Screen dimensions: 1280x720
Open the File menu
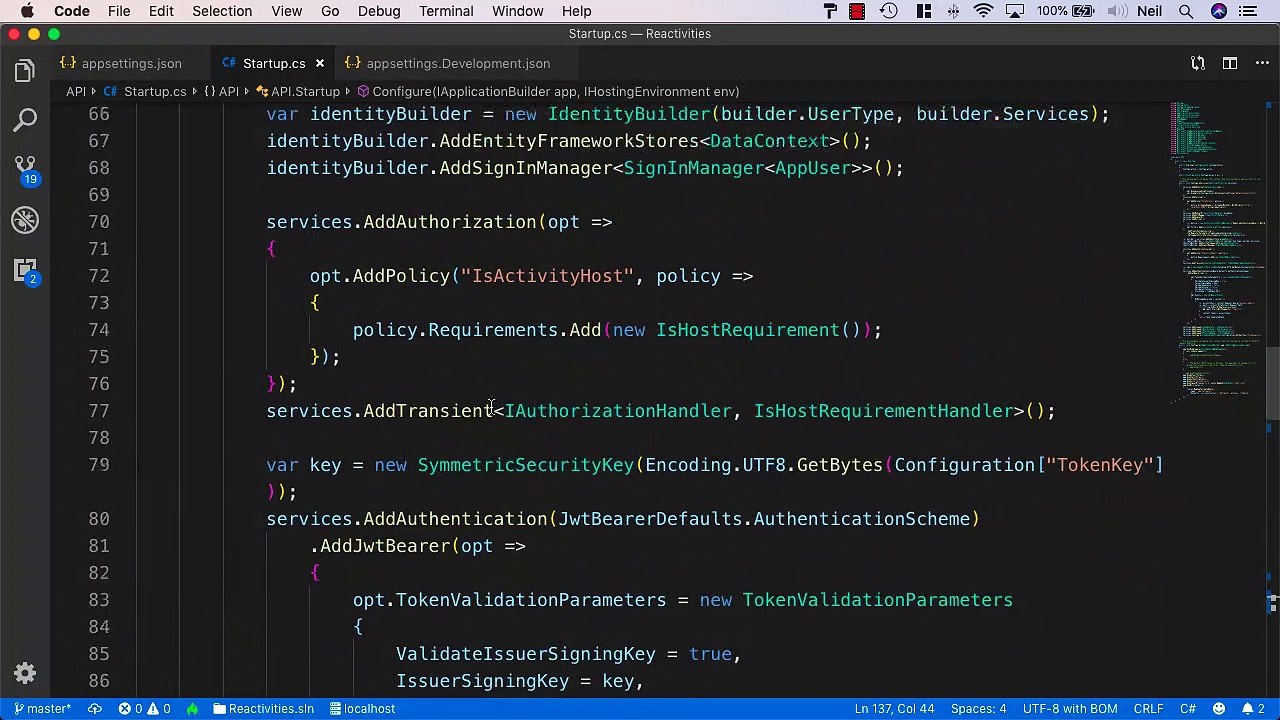point(119,11)
